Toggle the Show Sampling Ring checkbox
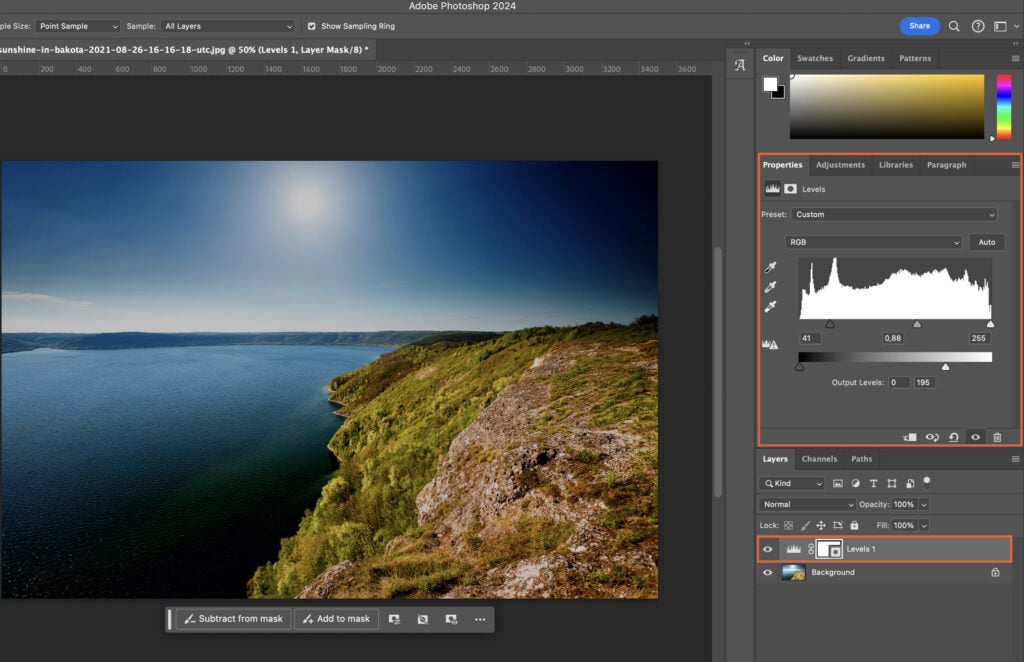This screenshot has height=662, width=1024. click(311, 26)
